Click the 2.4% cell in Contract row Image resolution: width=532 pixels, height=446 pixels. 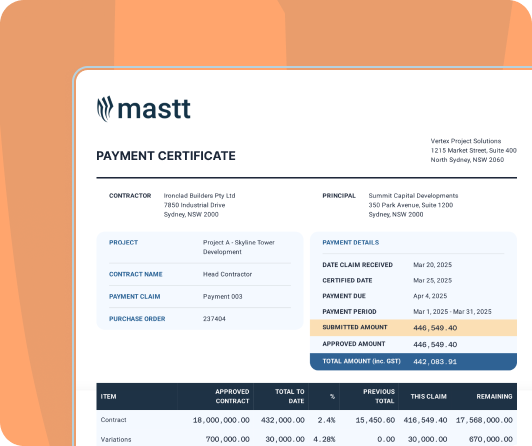326,420
